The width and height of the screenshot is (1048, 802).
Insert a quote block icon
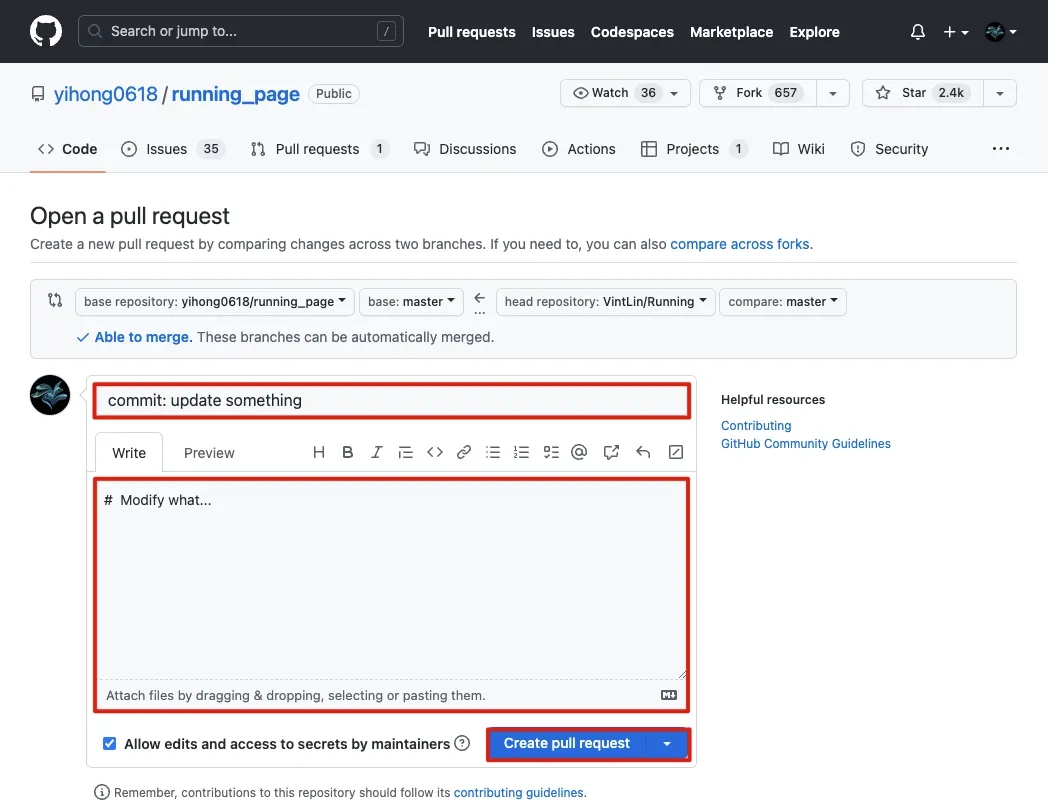[405, 452]
